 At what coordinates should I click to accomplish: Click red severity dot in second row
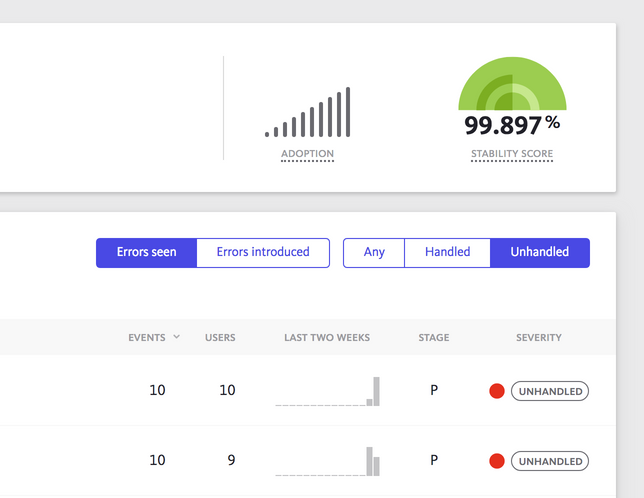click(x=496, y=461)
